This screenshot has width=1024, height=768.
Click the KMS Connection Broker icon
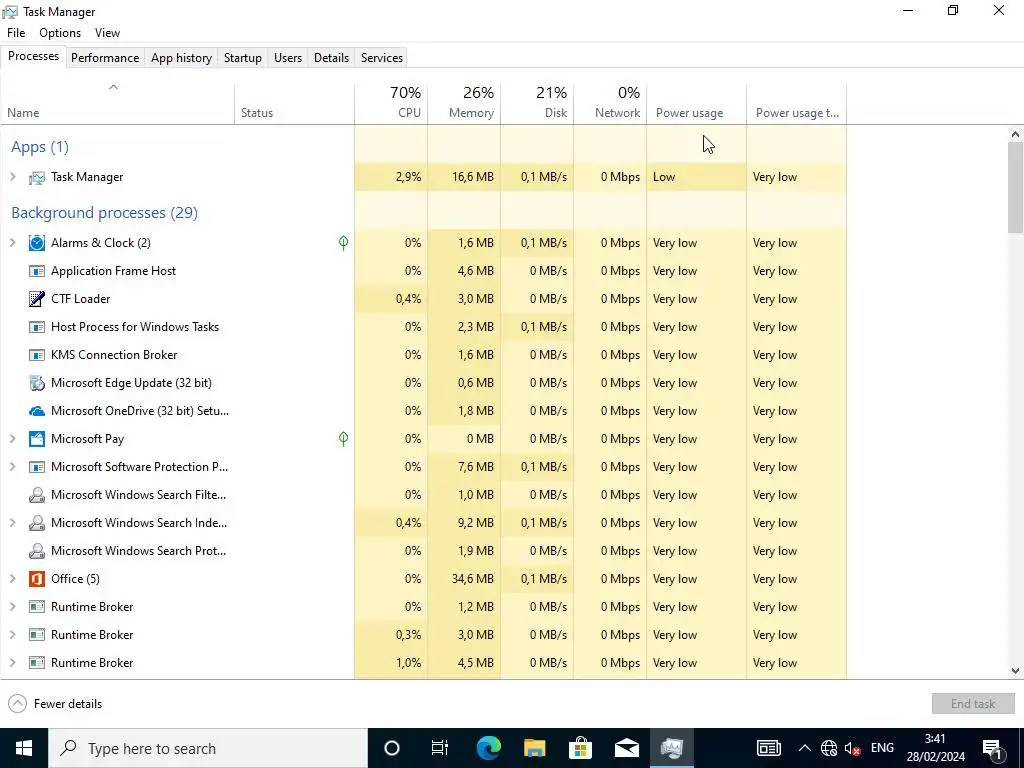37,355
